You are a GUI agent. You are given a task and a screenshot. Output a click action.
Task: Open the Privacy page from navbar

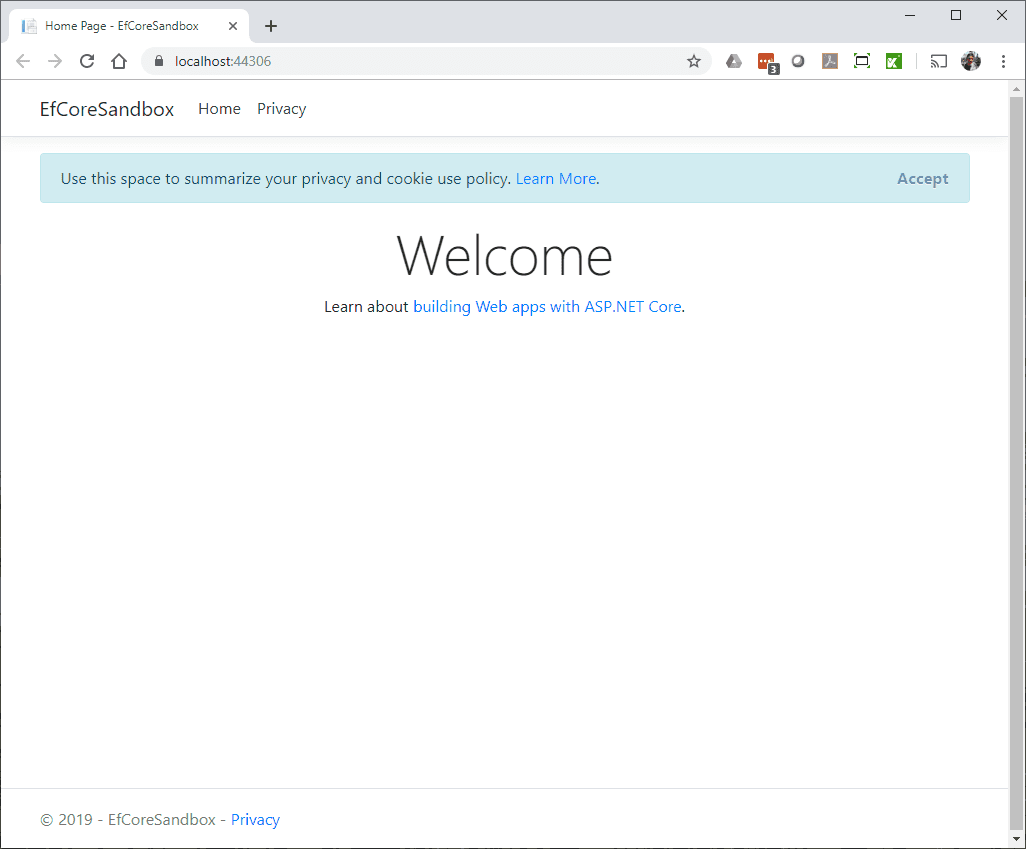[281, 109]
